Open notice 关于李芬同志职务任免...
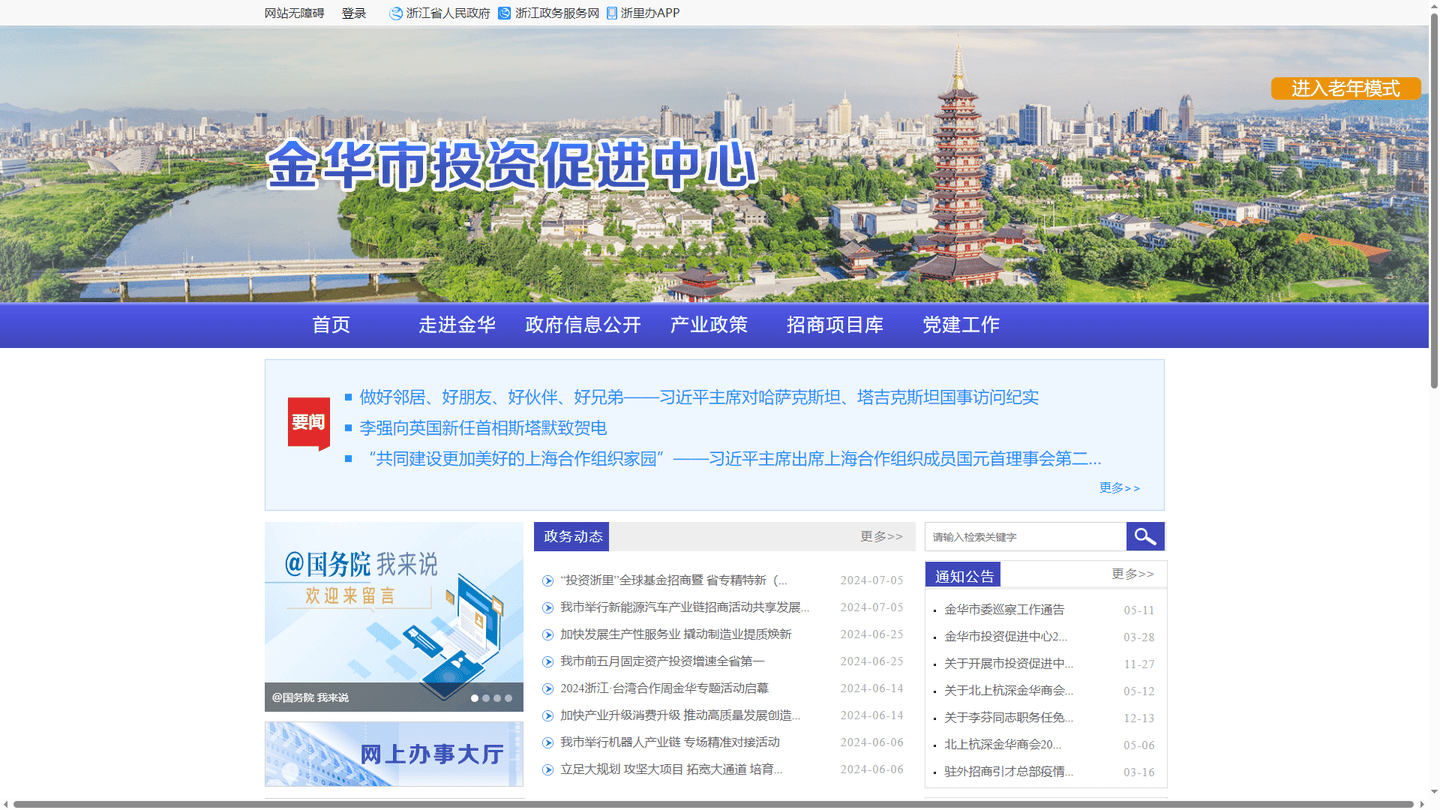Image resolution: width=1440 pixels, height=810 pixels. (1009, 717)
